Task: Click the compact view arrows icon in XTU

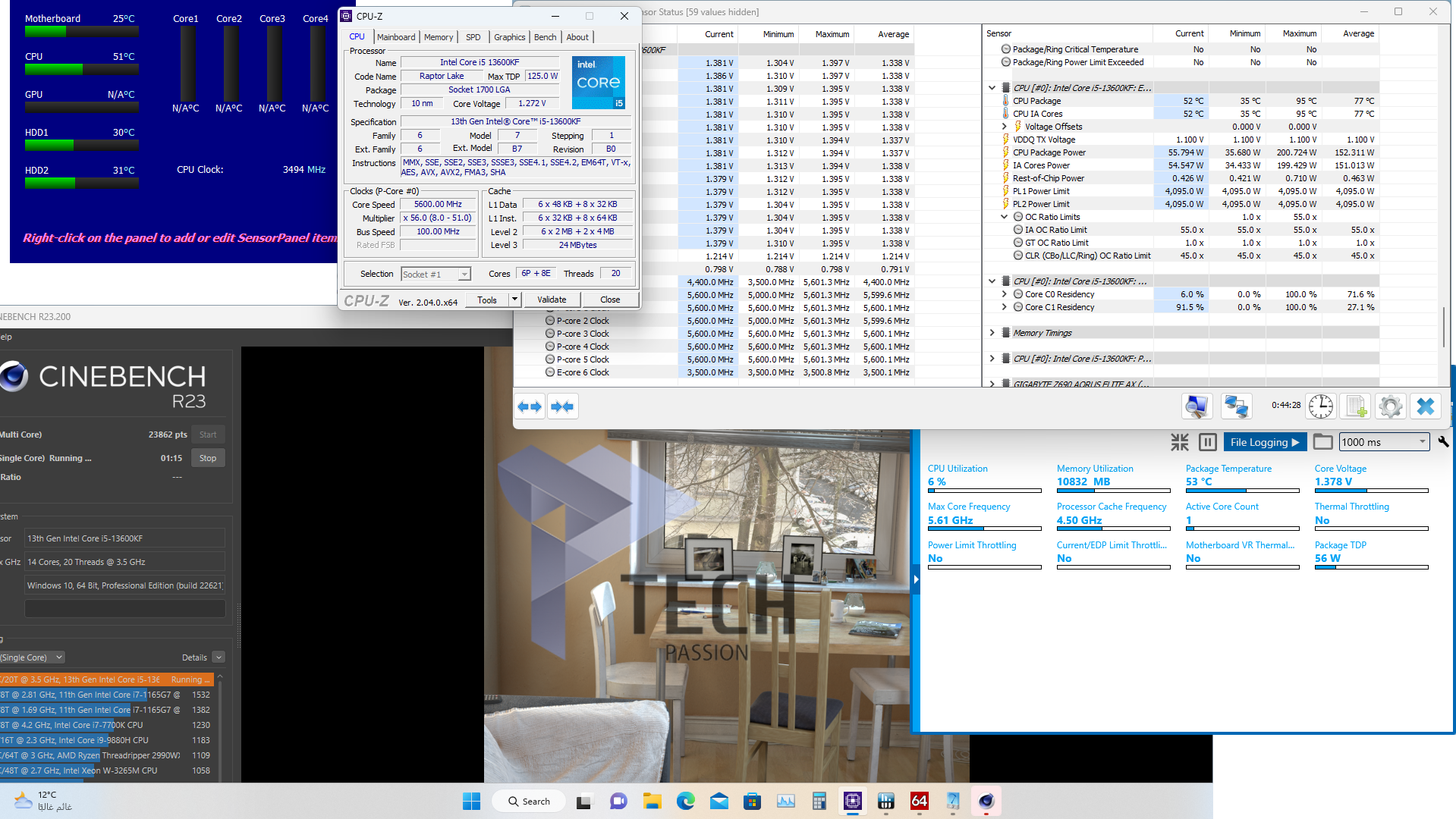Action: tap(1180, 442)
